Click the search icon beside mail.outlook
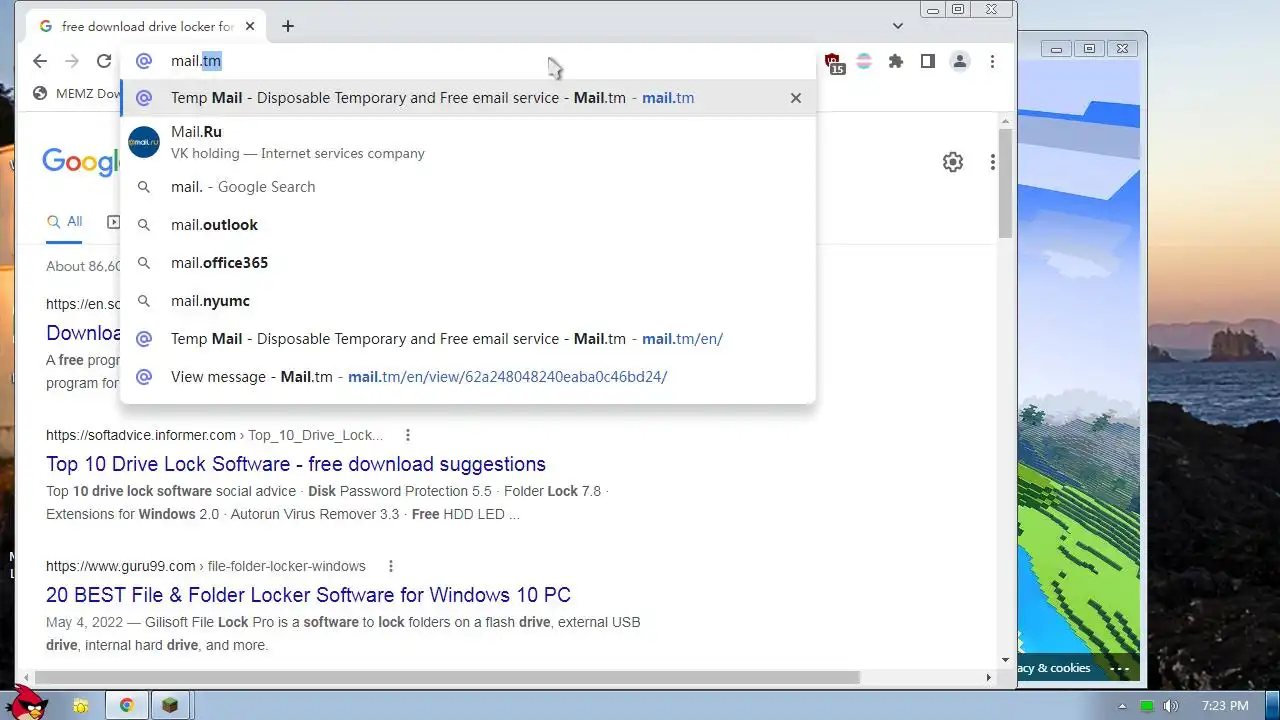Image resolution: width=1280 pixels, height=720 pixels. coord(144,225)
